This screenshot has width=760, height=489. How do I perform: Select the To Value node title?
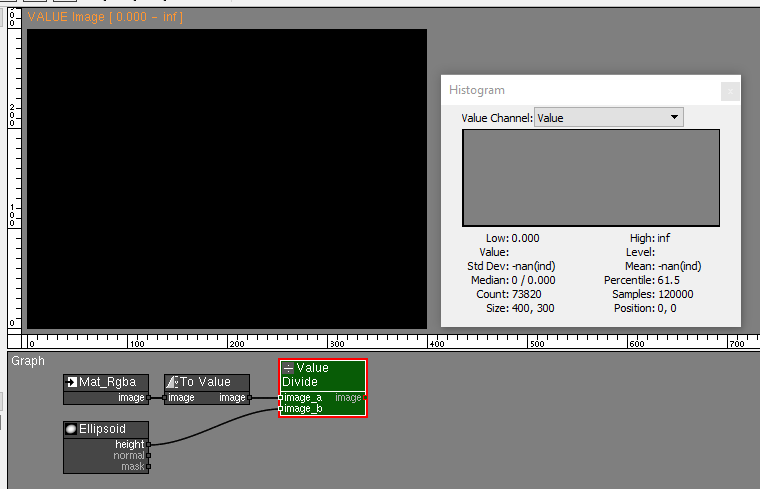pyautogui.click(x=205, y=382)
